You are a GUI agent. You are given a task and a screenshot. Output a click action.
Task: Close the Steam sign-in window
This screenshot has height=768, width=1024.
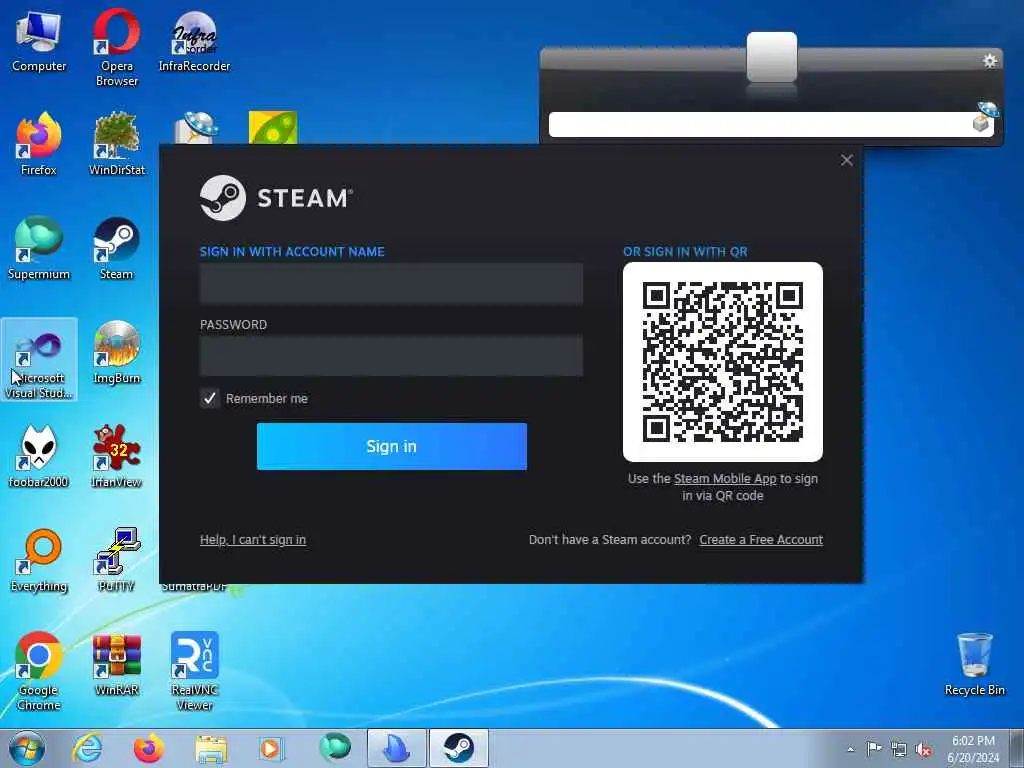[x=847, y=160]
